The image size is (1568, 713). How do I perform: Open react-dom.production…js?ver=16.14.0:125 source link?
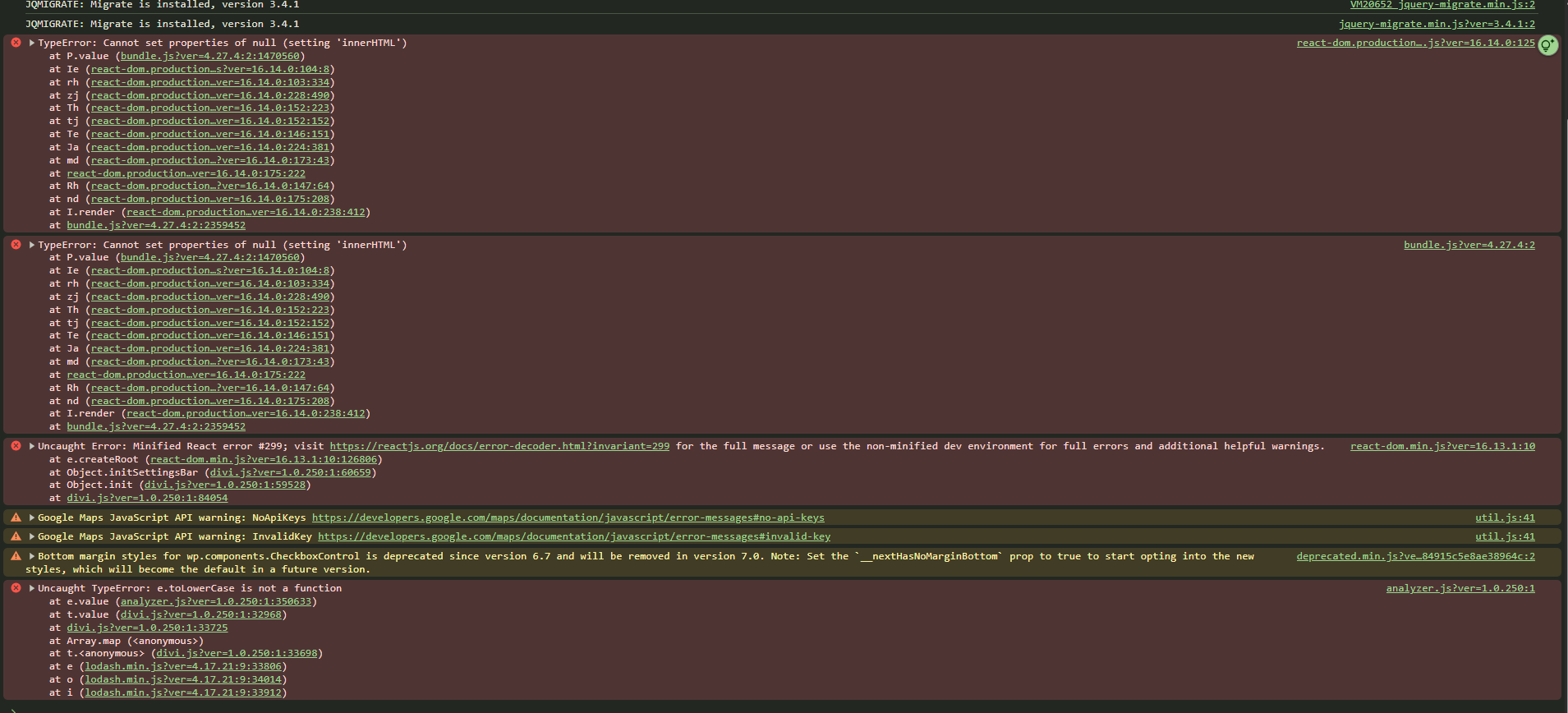tap(1416, 43)
